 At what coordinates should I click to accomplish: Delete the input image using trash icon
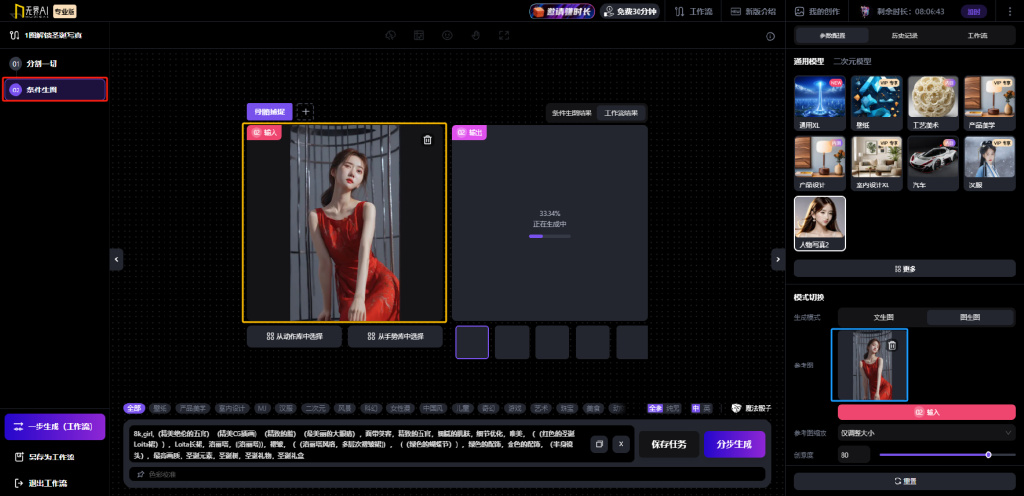pos(427,140)
